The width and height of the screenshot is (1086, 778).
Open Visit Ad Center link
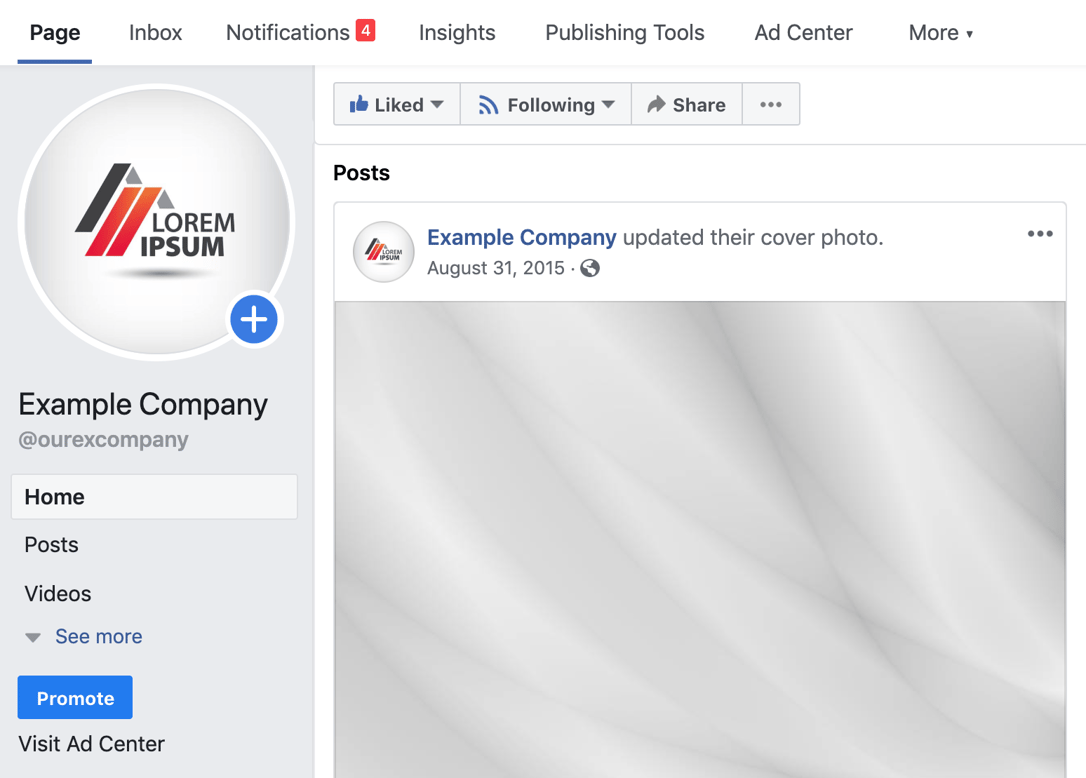[x=91, y=744]
